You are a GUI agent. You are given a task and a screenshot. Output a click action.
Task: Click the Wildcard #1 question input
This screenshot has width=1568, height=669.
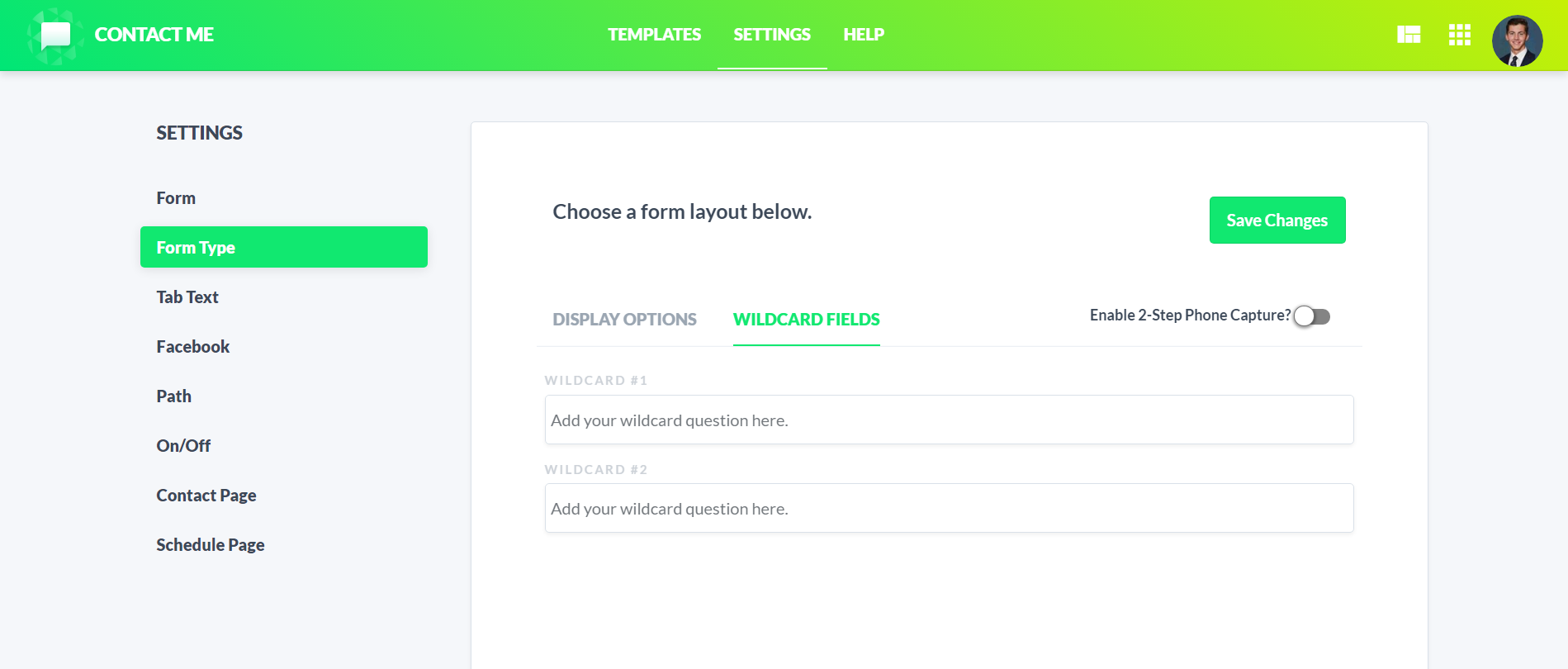coord(950,420)
